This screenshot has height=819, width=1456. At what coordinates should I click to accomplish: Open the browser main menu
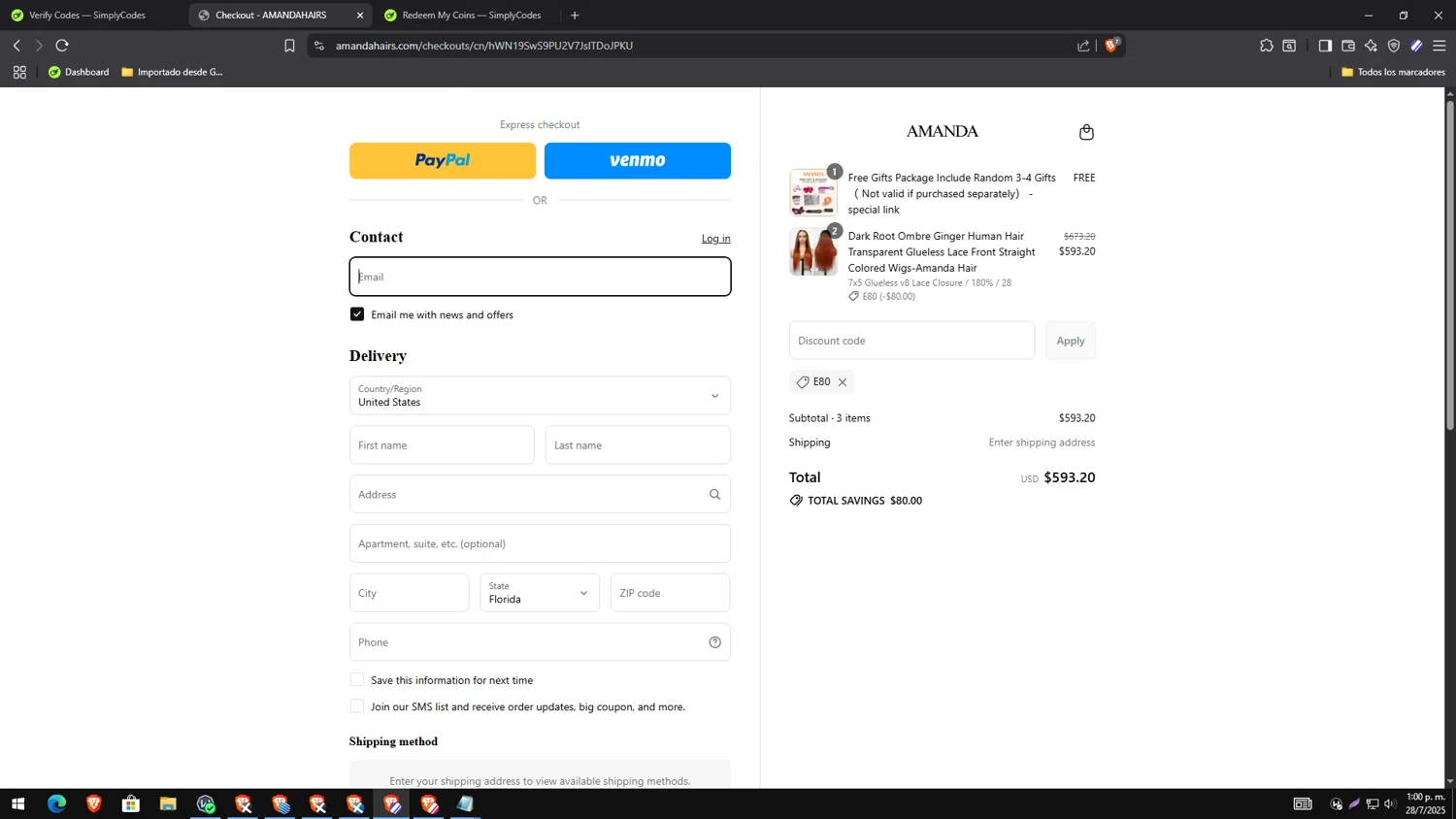click(1439, 46)
